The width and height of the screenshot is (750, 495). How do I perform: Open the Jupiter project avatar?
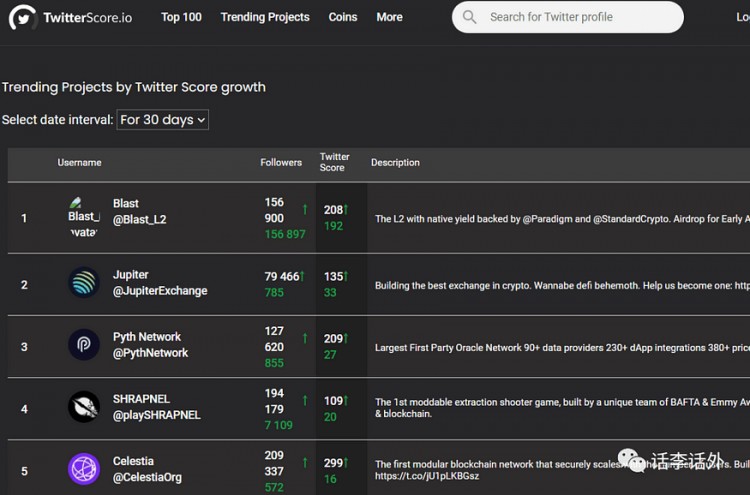click(84, 282)
